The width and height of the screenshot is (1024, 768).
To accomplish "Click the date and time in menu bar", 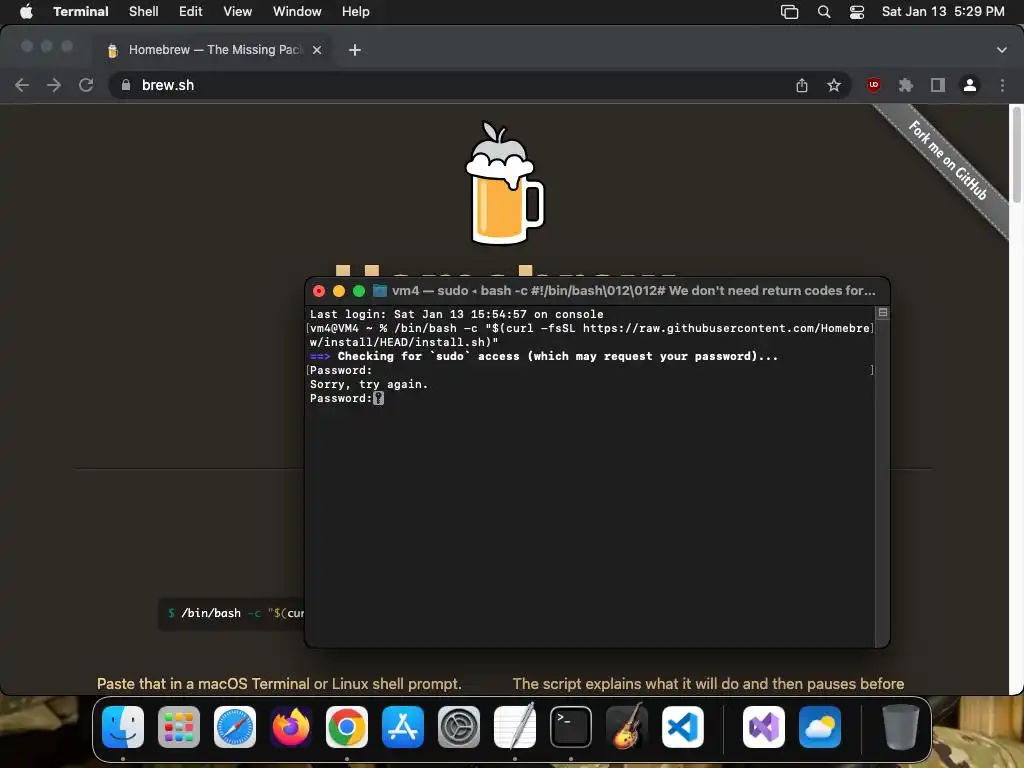I will [943, 11].
